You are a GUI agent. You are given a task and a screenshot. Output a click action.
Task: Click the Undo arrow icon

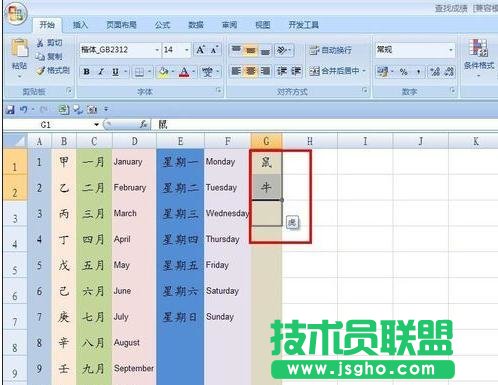tap(23, 109)
